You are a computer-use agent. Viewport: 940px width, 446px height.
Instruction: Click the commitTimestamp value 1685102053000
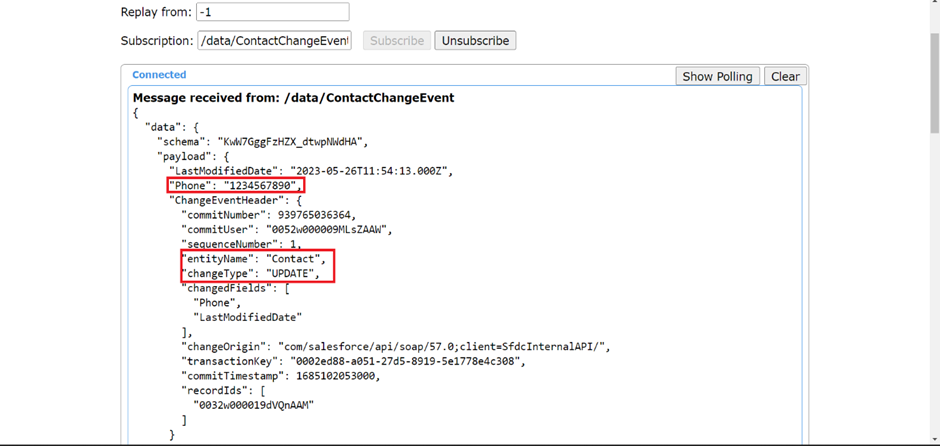pyautogui.click(x=334, y=376)
